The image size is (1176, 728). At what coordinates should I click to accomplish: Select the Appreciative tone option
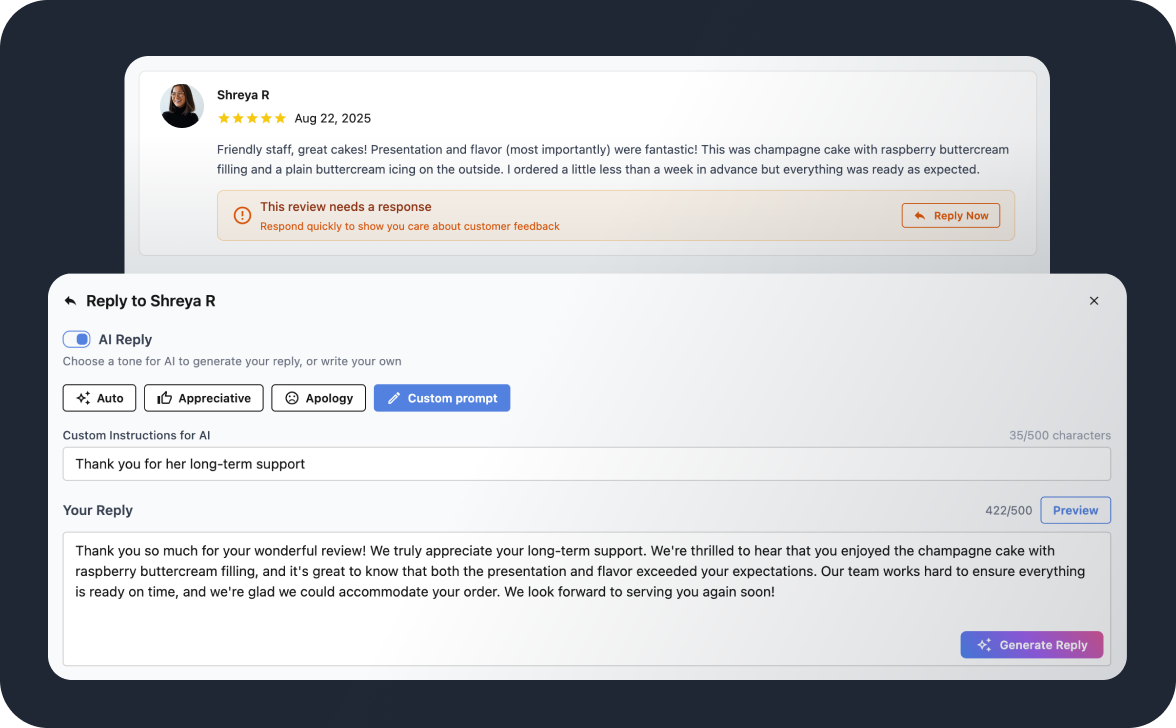click(203, 398)
